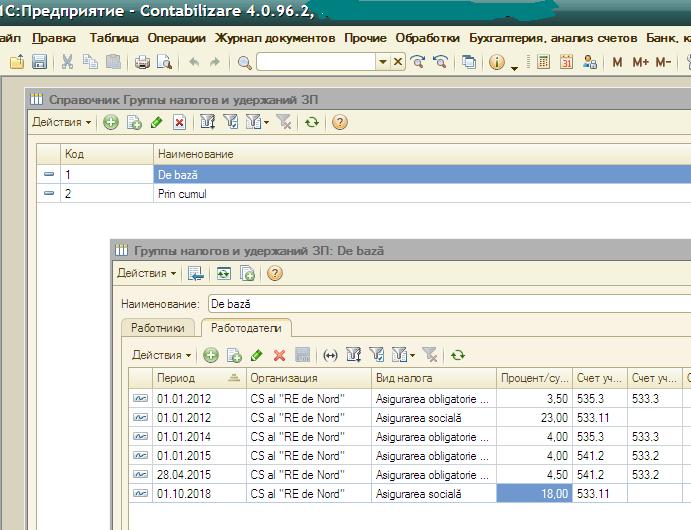Open the Операции menu

[x=176, y=38]
